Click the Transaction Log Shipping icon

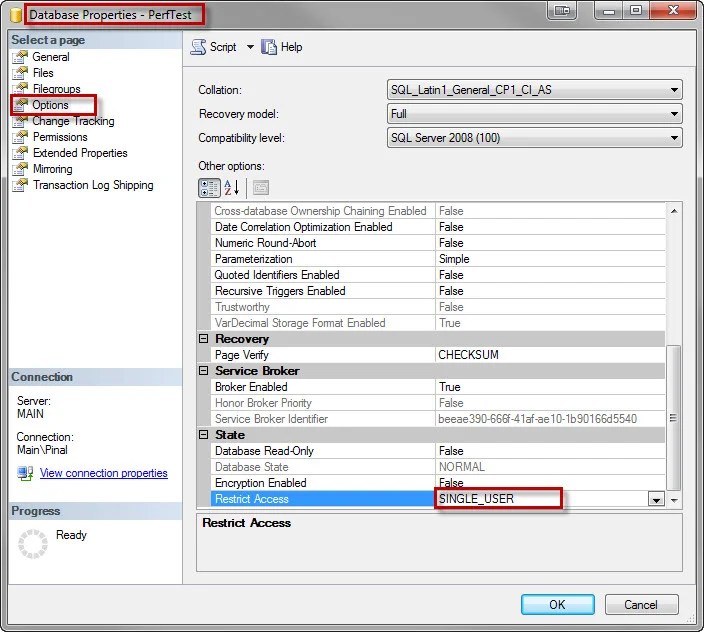20,185
